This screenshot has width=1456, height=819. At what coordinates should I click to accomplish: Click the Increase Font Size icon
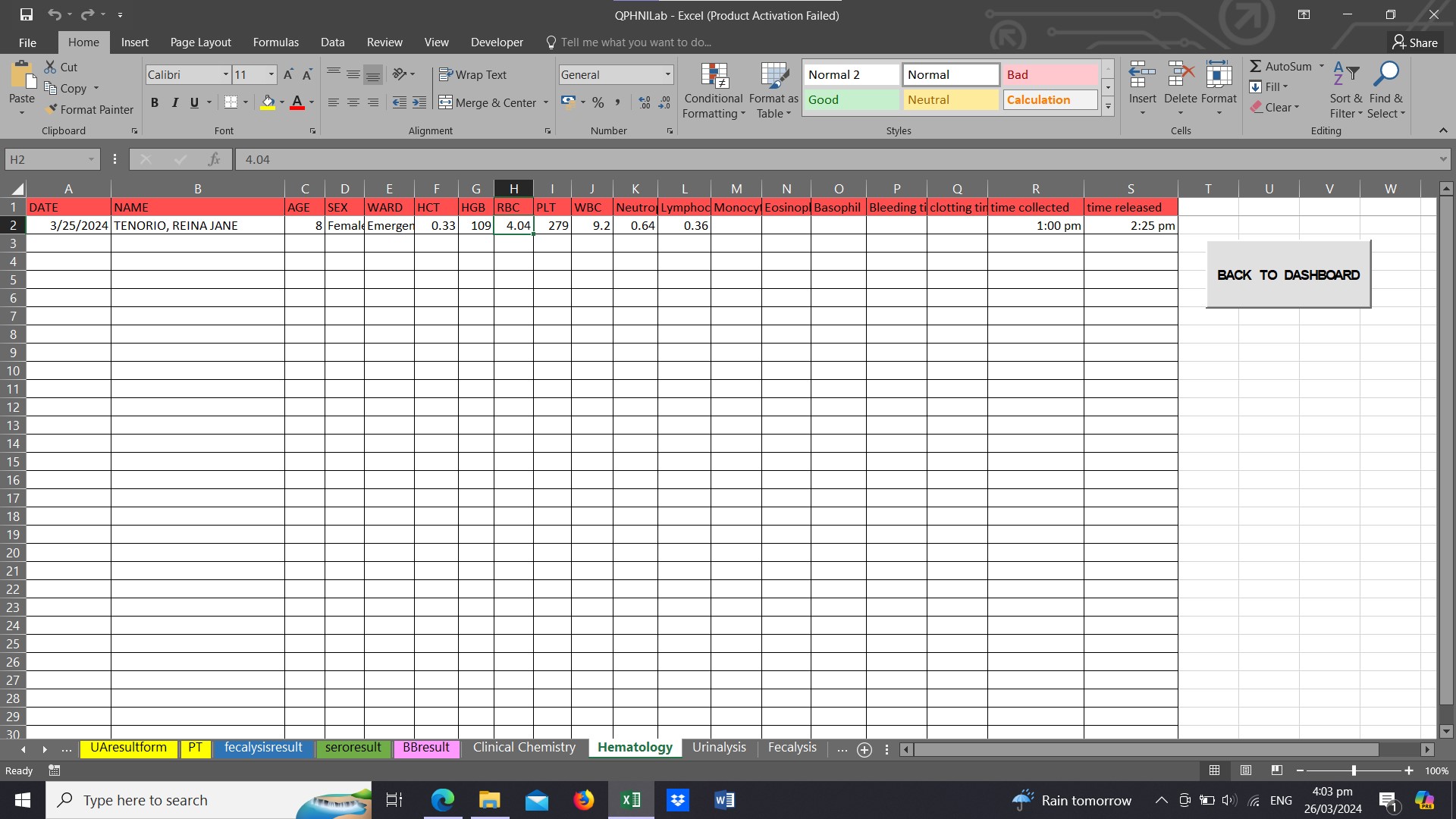coord(288,74)
